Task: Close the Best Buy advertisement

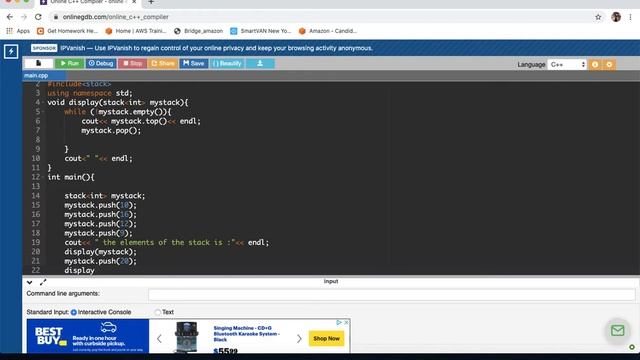Action: [346, 322]
